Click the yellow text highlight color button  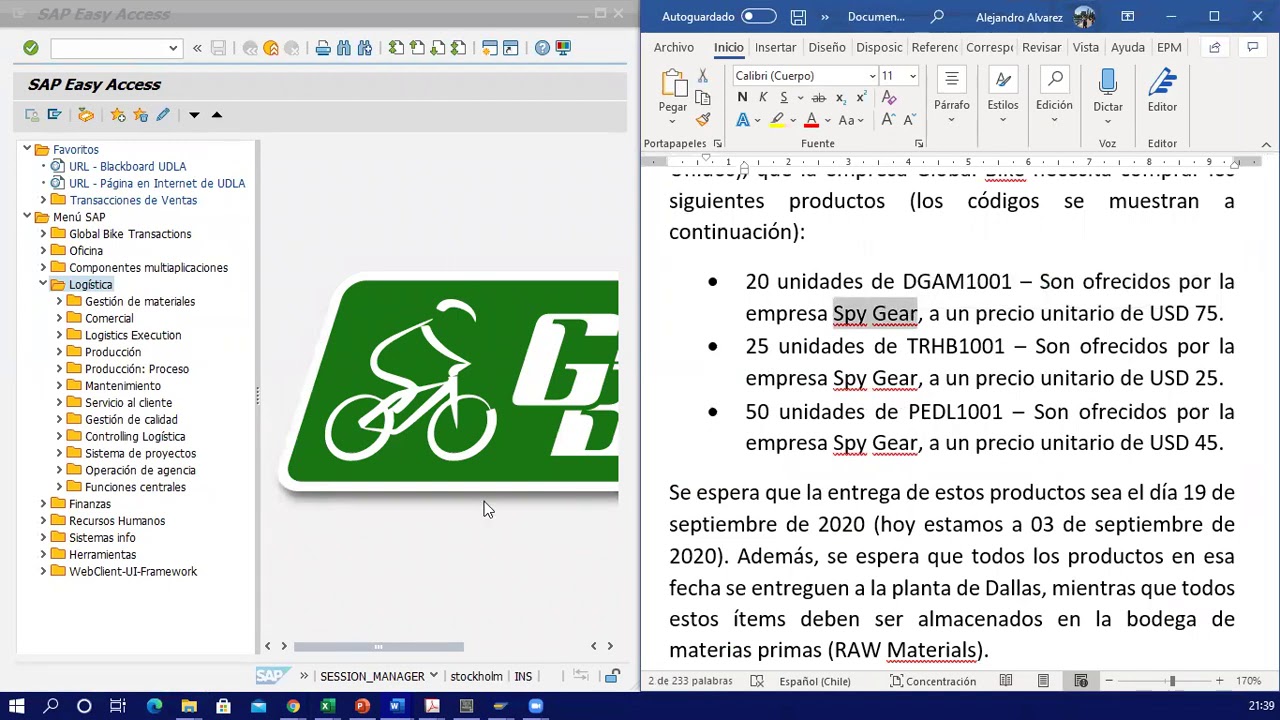tap(777, 120)
